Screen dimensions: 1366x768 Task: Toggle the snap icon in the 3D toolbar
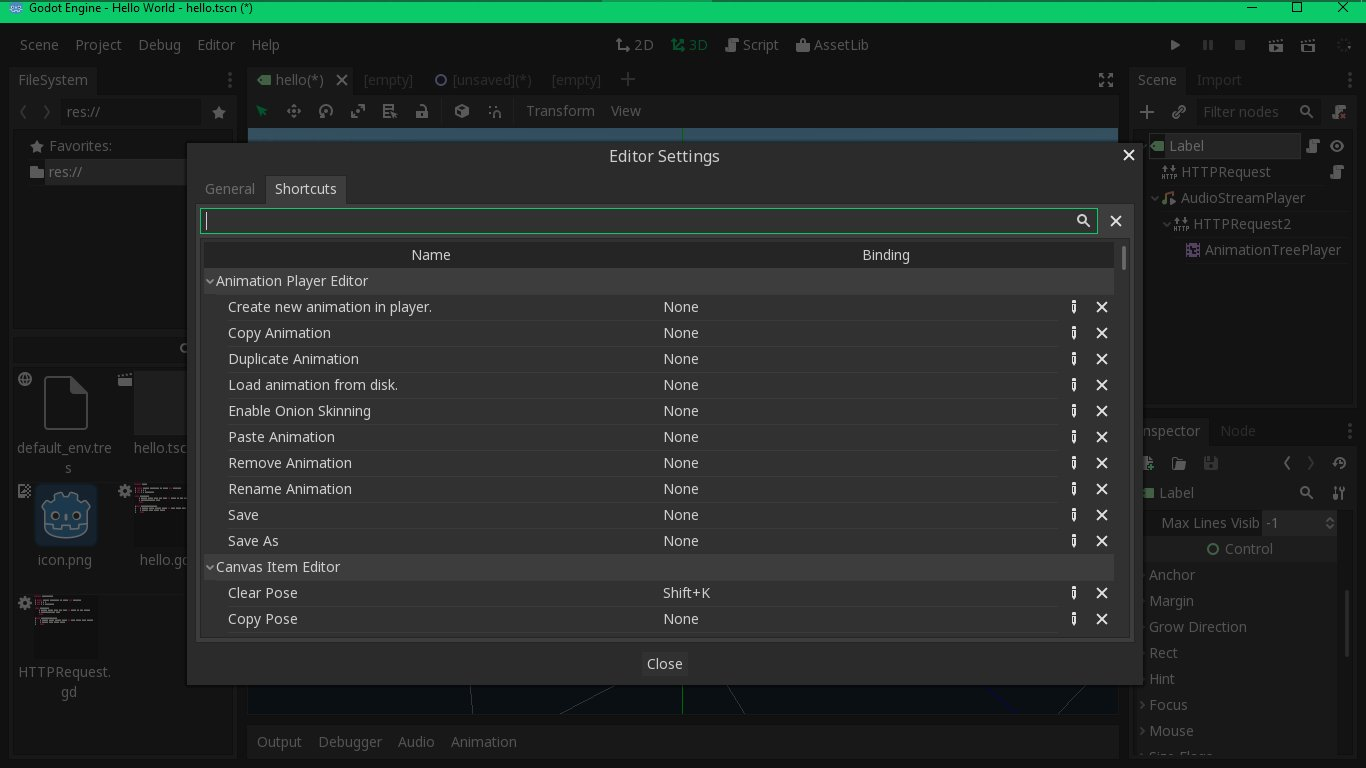point(494,111)
